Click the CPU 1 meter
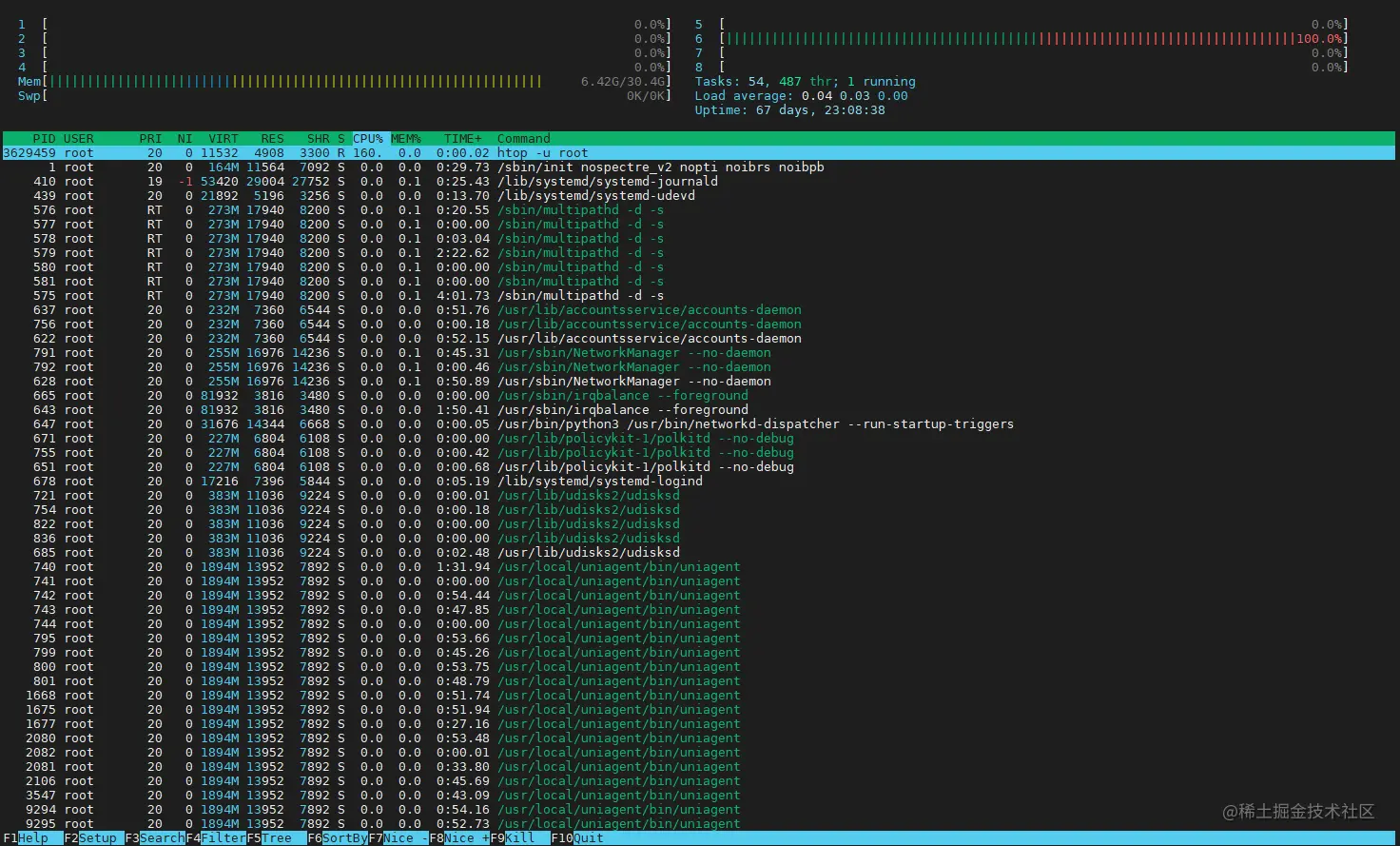This screenshot has width=1400, height=846. (344, 25)
